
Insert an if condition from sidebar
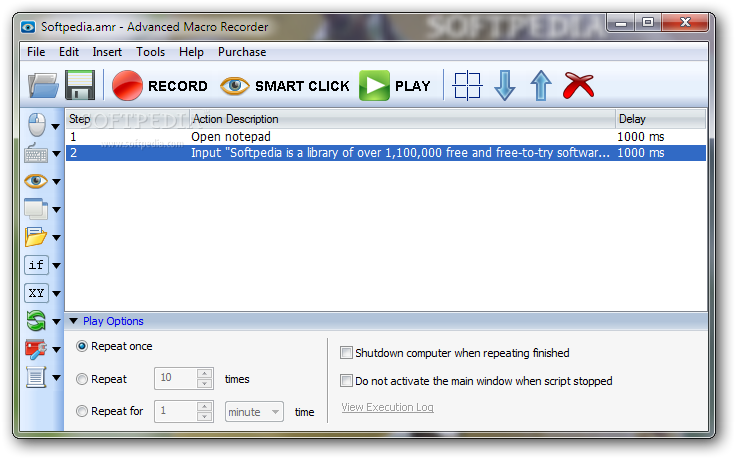[x=36, y=265]
